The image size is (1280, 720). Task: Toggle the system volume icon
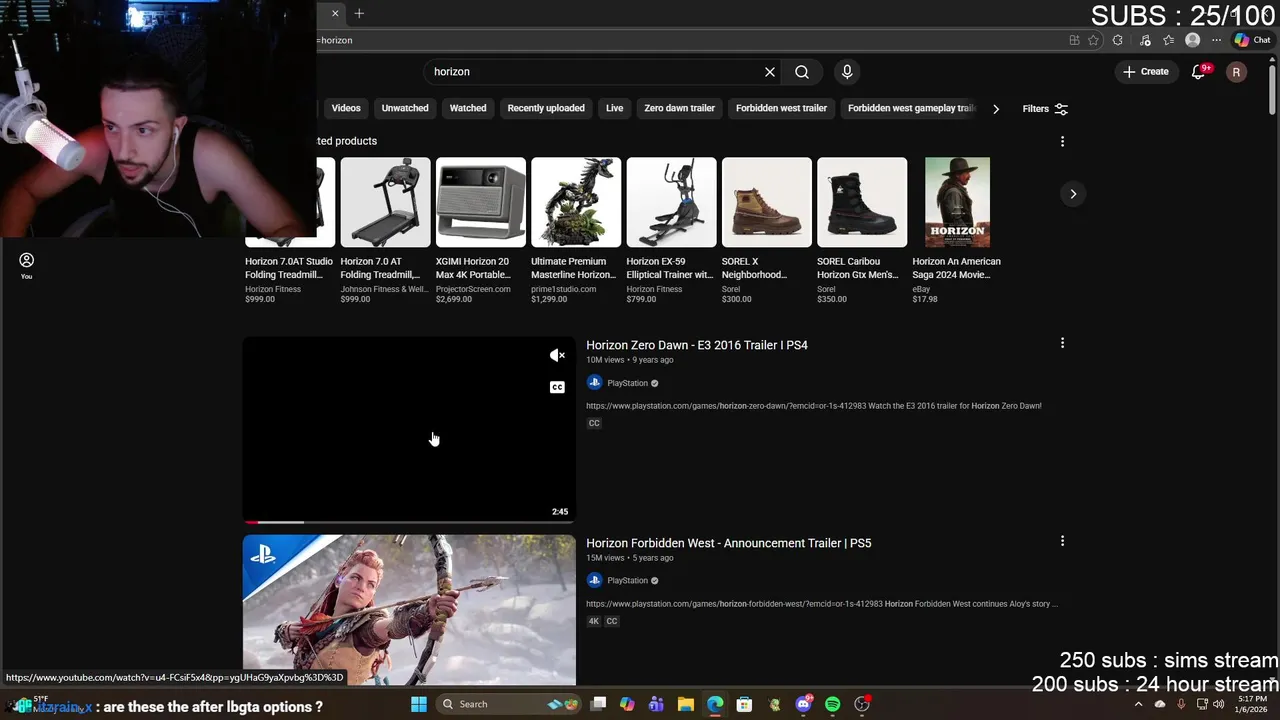coord(1218,704)
